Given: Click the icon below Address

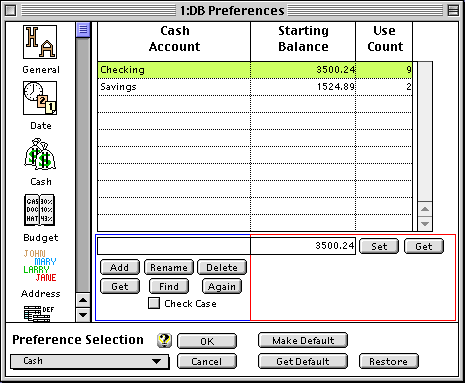Looking at the screenshot, I should tap(39, 314).
